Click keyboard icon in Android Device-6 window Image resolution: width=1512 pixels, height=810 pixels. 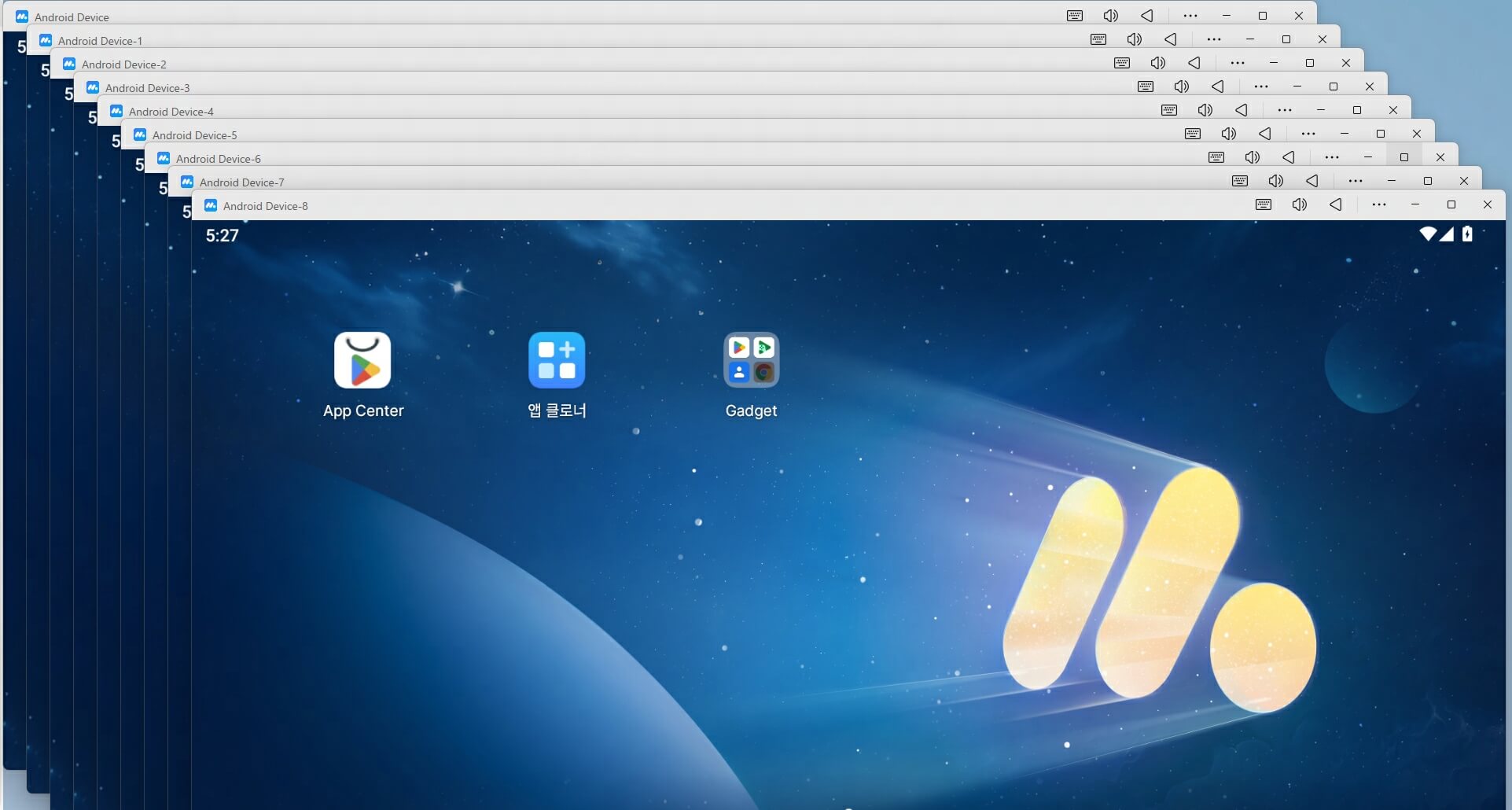[1216, 157]
